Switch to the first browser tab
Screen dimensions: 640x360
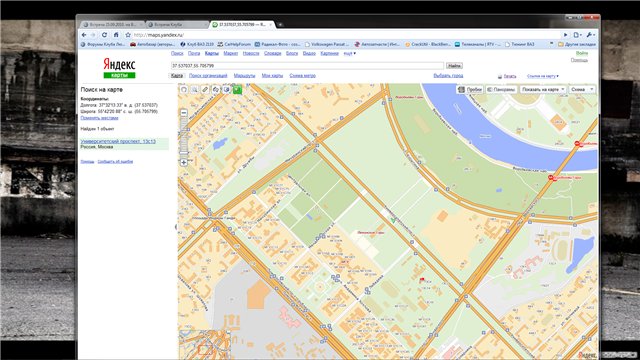click(111, 24)
